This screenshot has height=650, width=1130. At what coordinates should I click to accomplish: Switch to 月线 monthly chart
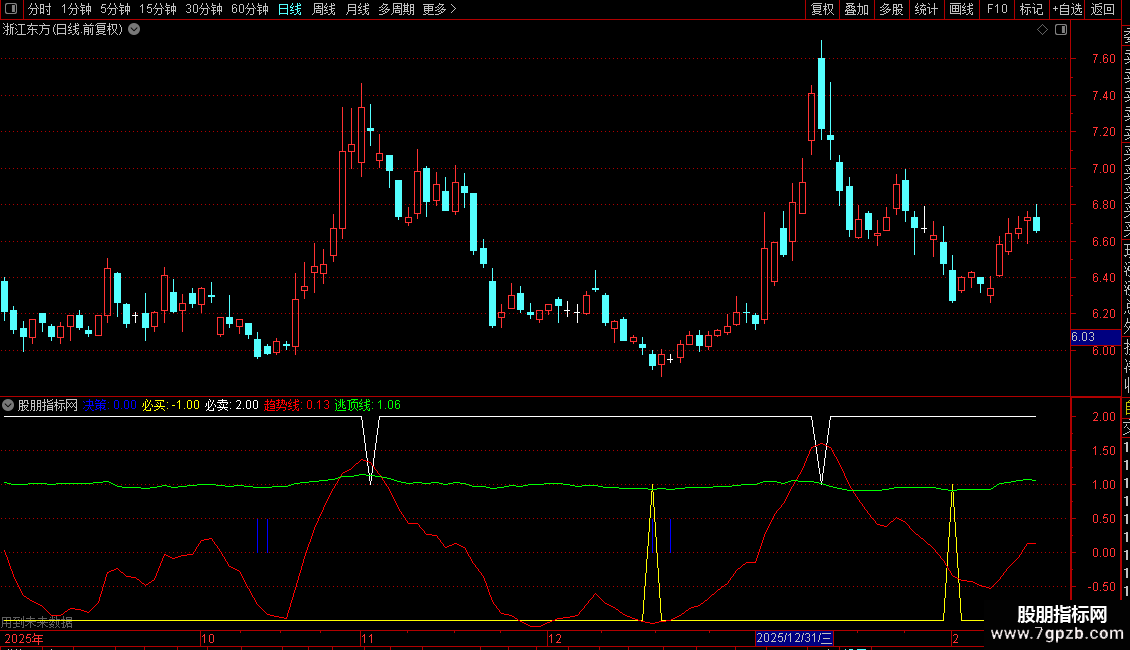pyautogui.click(x=357, y=9)
